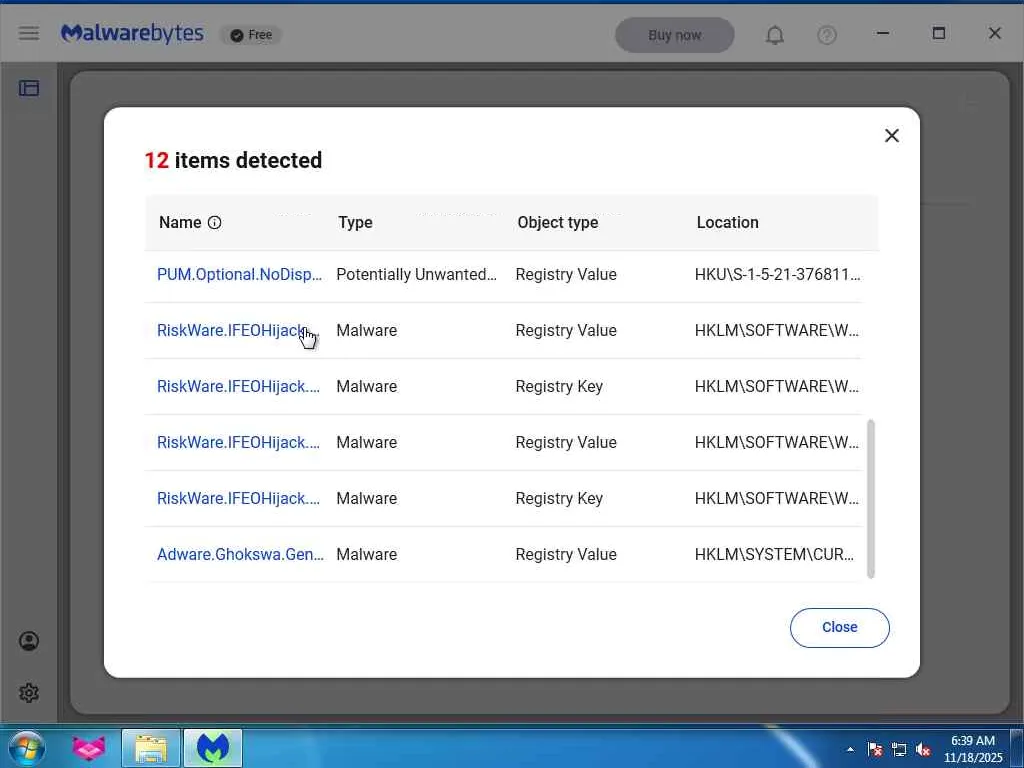This screenshot has width=1024, height=768.
Task: Open the clock showing 6:39 AM
Action: tap(973, 748)
